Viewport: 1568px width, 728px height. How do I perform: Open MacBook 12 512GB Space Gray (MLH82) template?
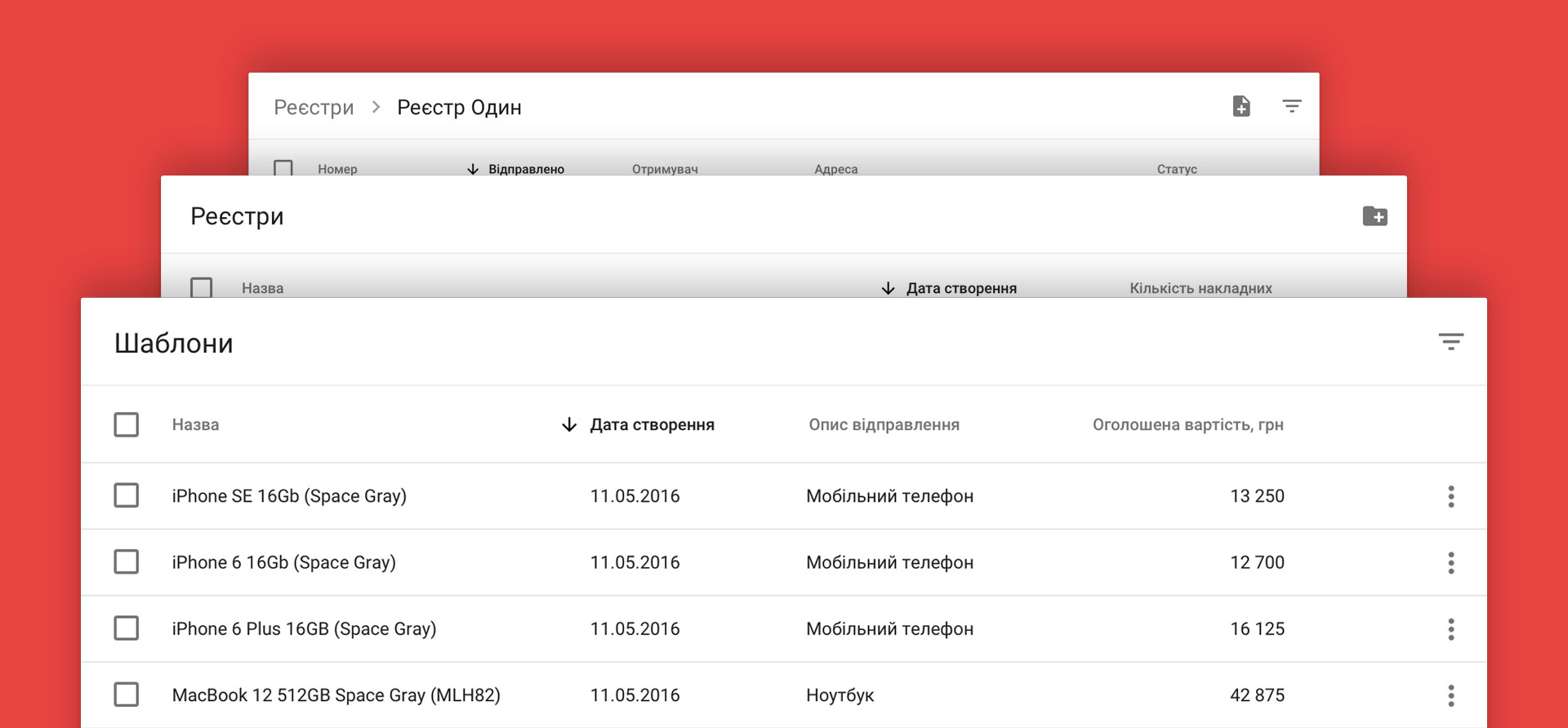click(336, 695)
